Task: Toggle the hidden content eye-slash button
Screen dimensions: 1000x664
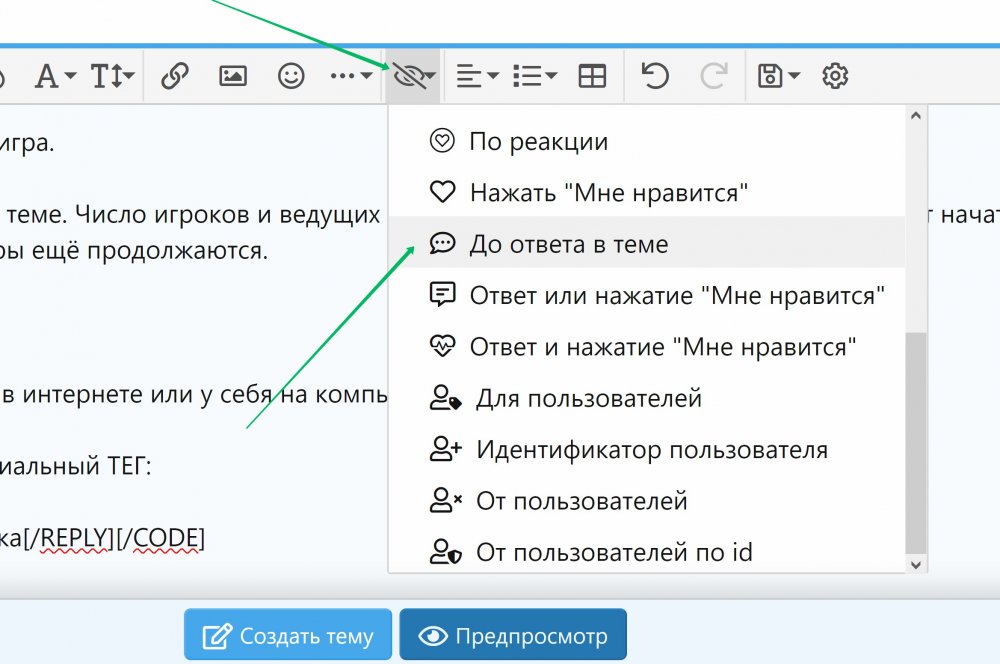Action: click(x=415, y=76)
